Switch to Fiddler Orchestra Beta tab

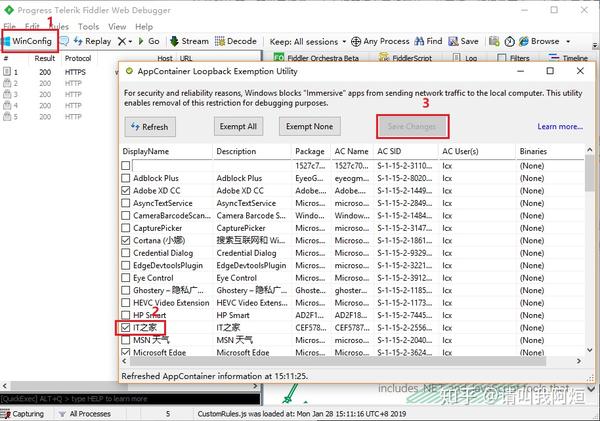pos(316,57)
